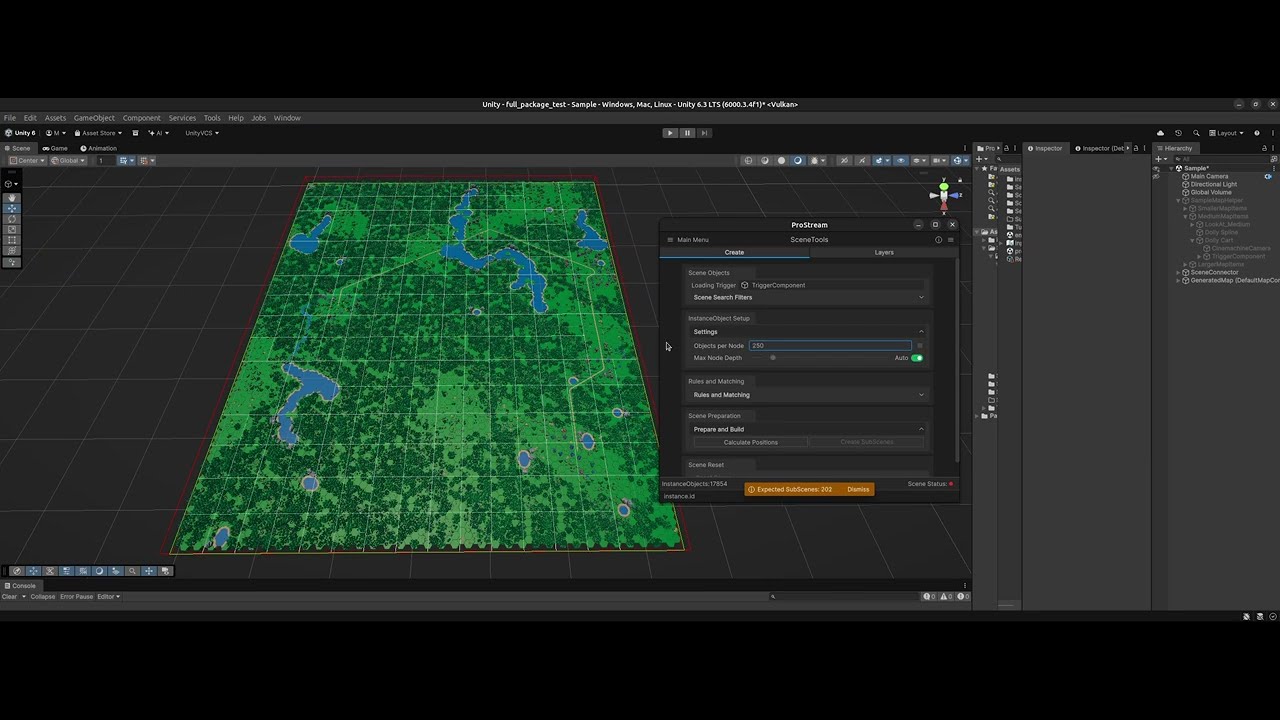Open the Layout dropdown
The image size is (1280, 720).
point(1226,133)
